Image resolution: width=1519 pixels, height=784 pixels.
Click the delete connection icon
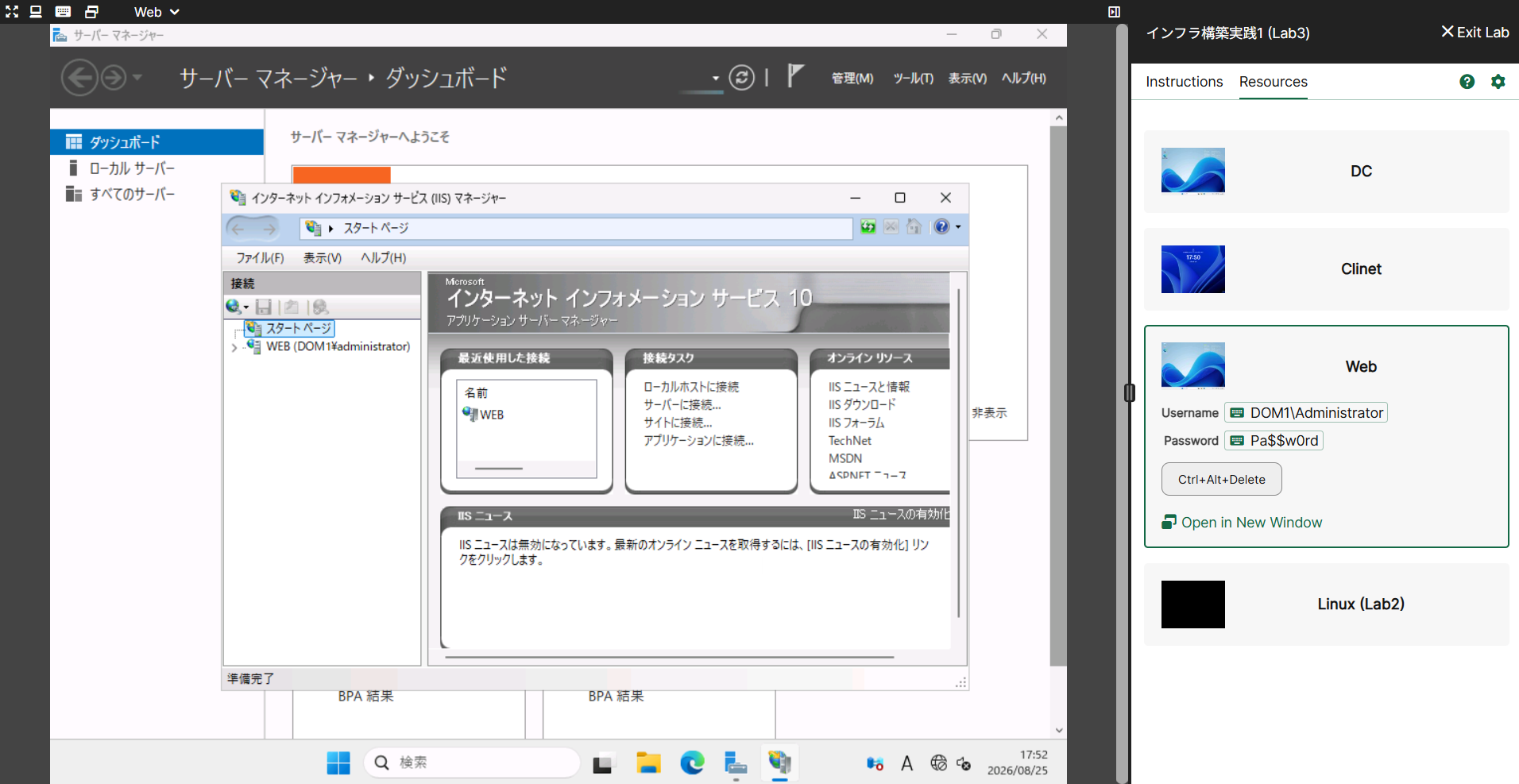tap(320, 307)
